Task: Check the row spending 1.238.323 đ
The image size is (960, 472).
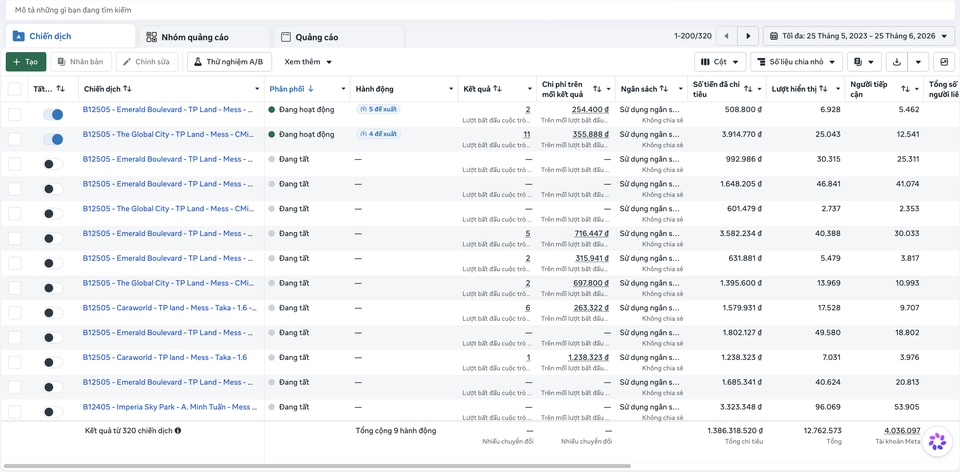Action: tap(14, 362)
